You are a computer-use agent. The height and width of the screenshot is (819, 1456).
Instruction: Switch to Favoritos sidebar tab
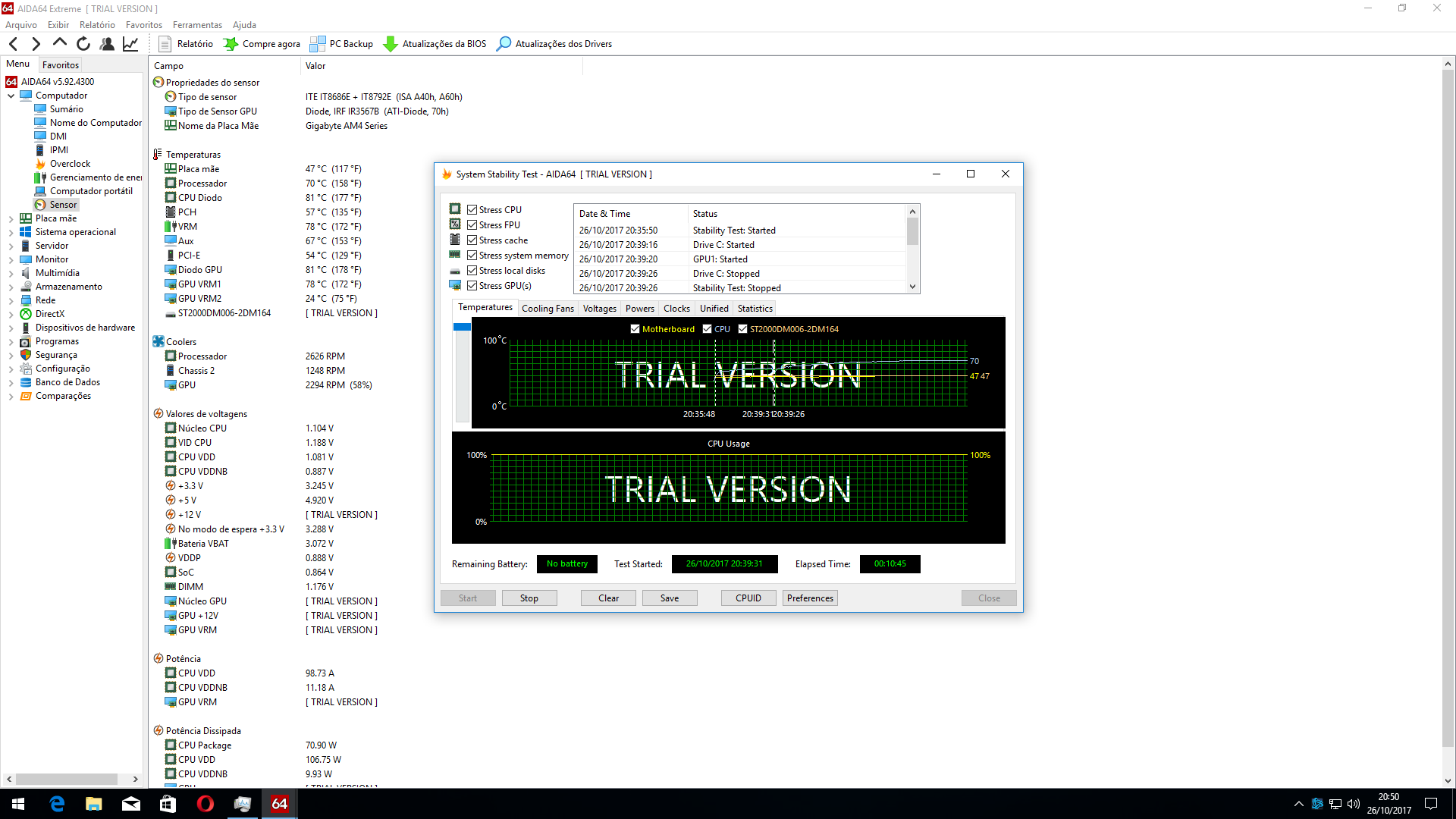pos(61,65)
